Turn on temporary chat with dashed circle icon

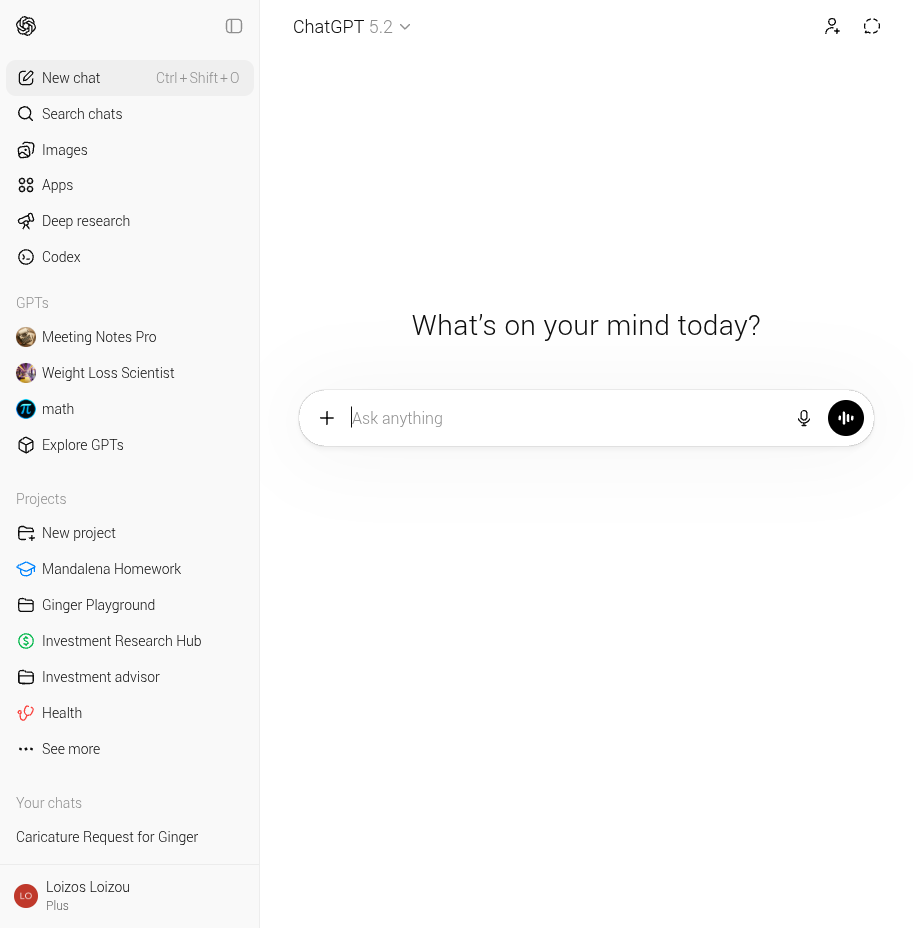tap(872, 27)
